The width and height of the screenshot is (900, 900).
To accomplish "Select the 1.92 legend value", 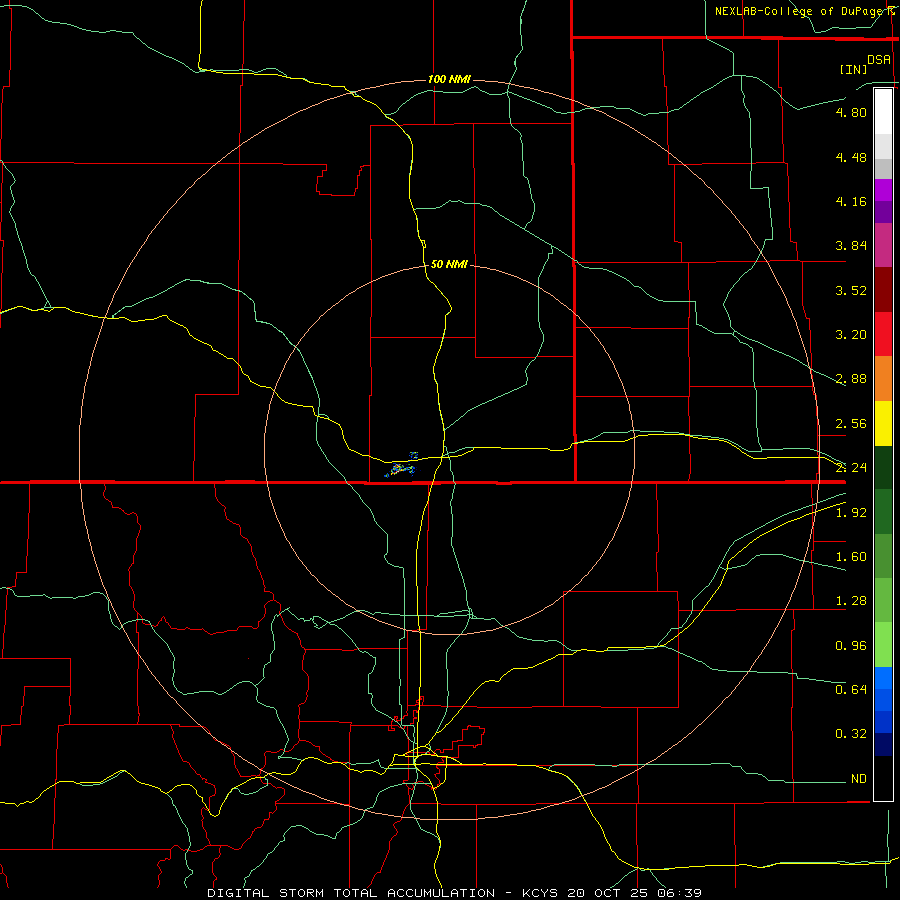I will point(851,513).
